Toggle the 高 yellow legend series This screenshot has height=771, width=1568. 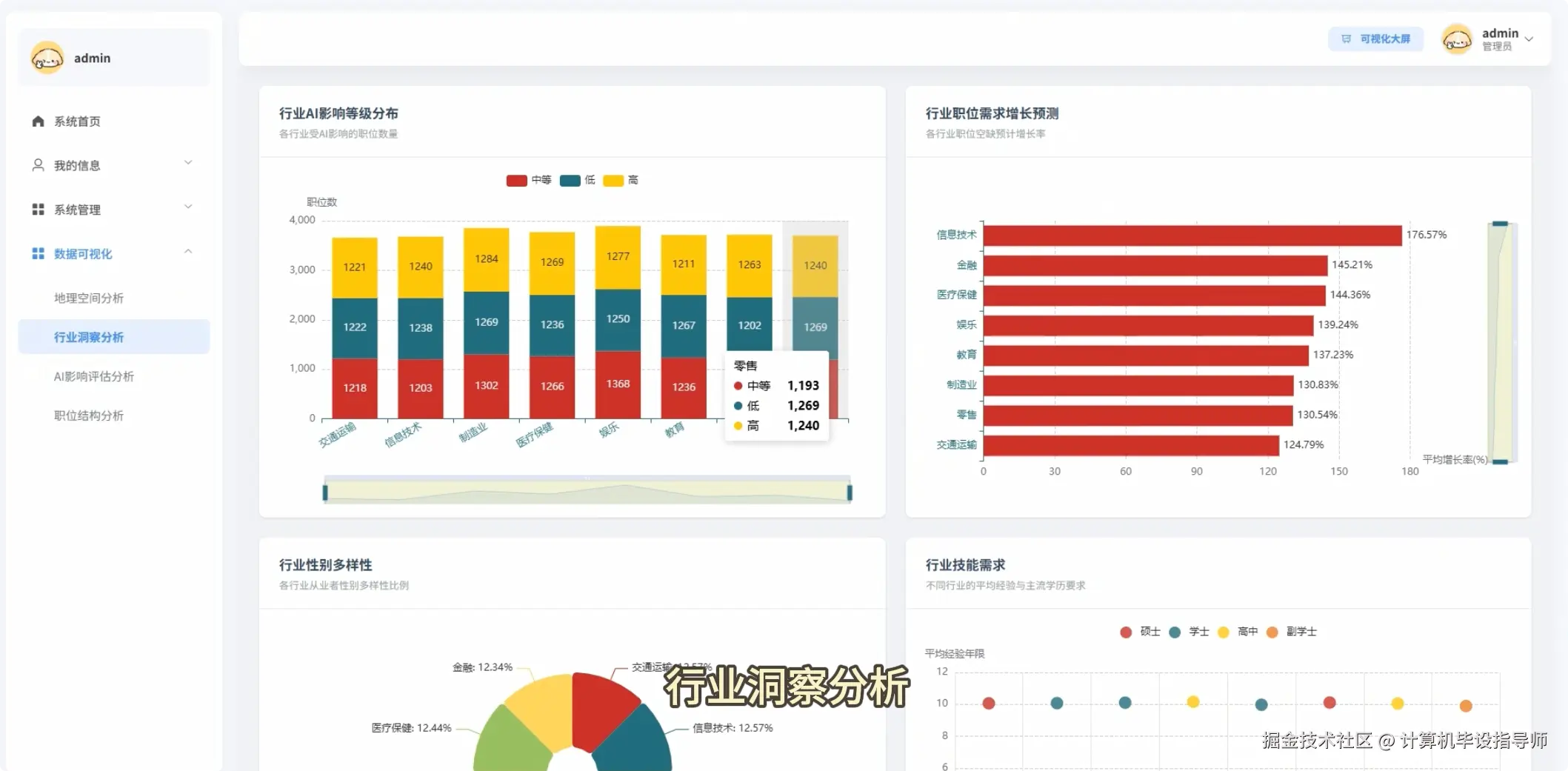coord(621,180)
